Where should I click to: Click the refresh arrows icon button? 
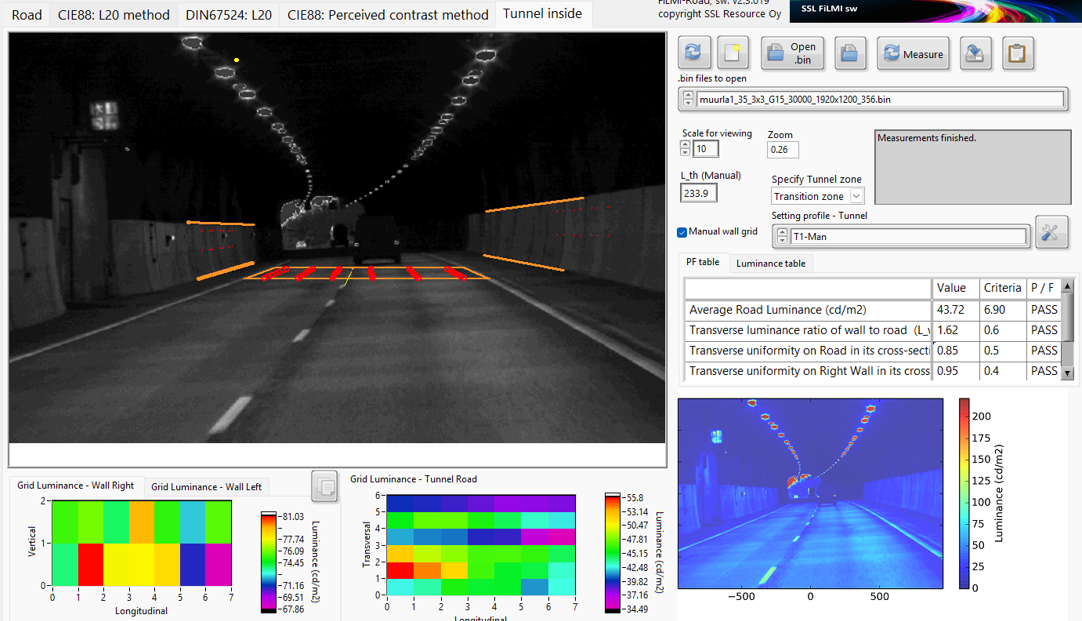[694, 53]
